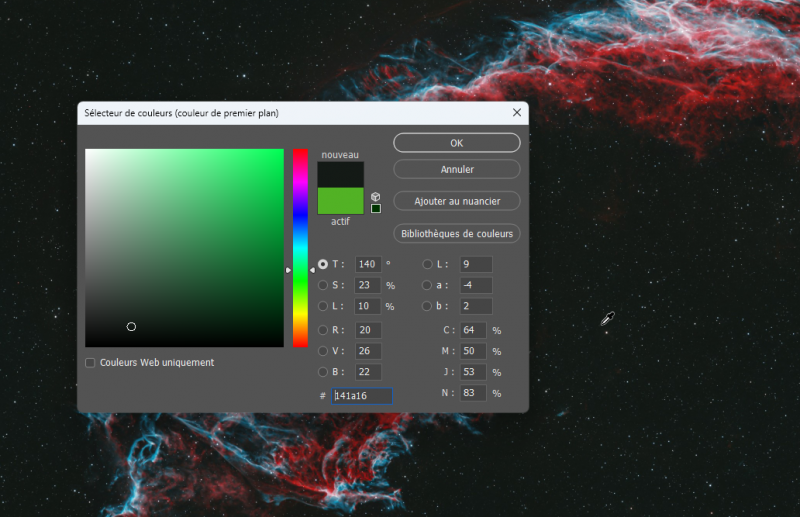This screenshot has height=517, width=800.
Task: Click Ajouter au nuancier
Action: (457, 201)
